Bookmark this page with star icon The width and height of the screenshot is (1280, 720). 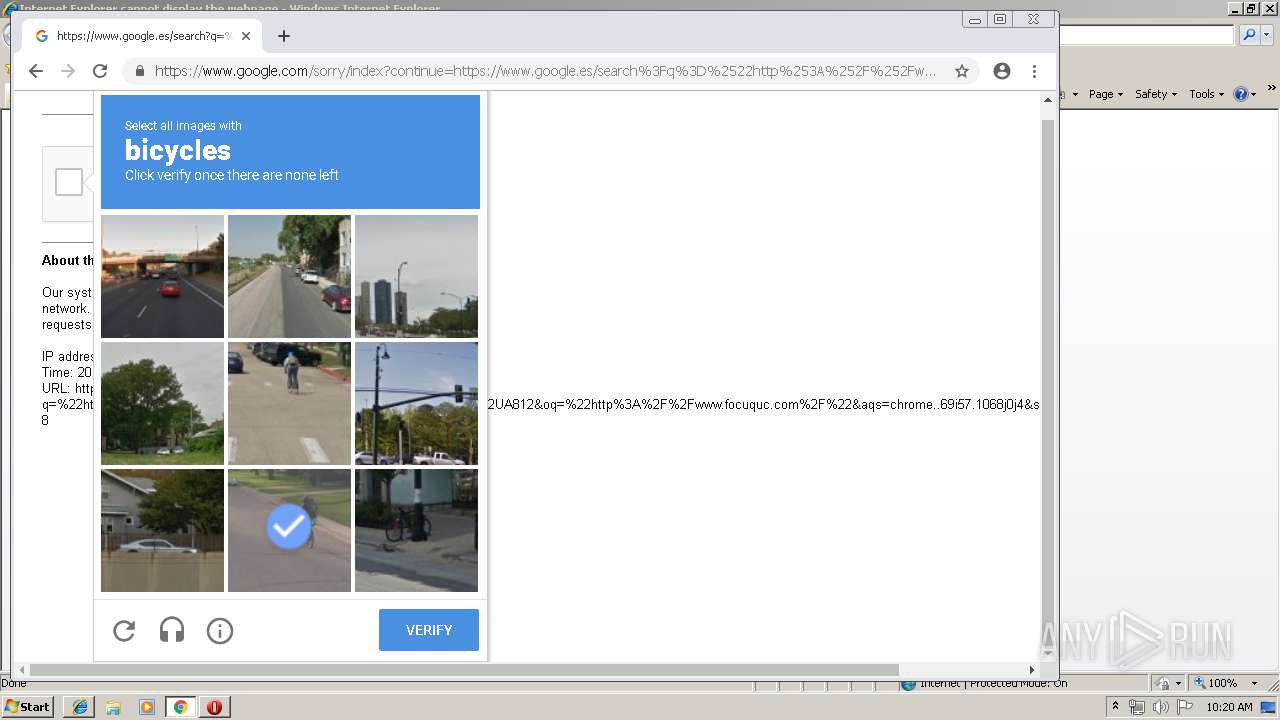pos(962,71)
